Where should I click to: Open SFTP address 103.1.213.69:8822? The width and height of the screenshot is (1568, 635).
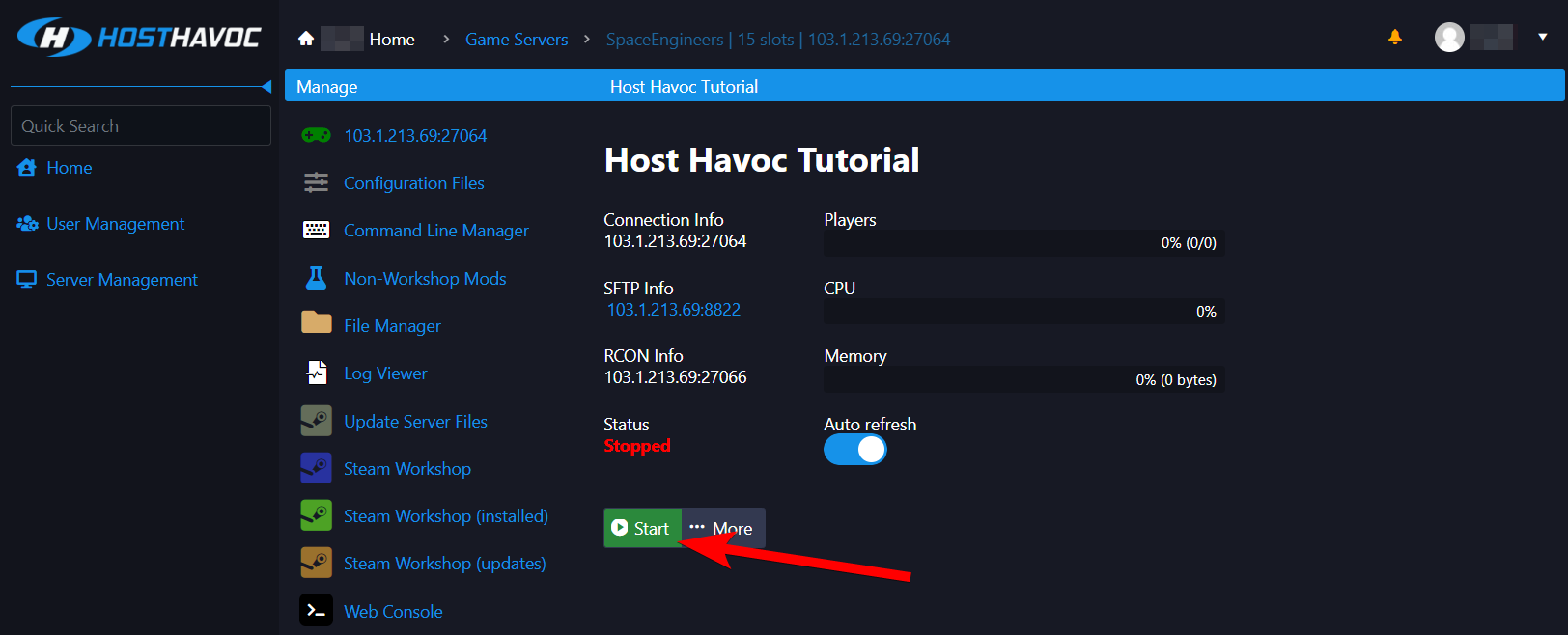[674, 310]
